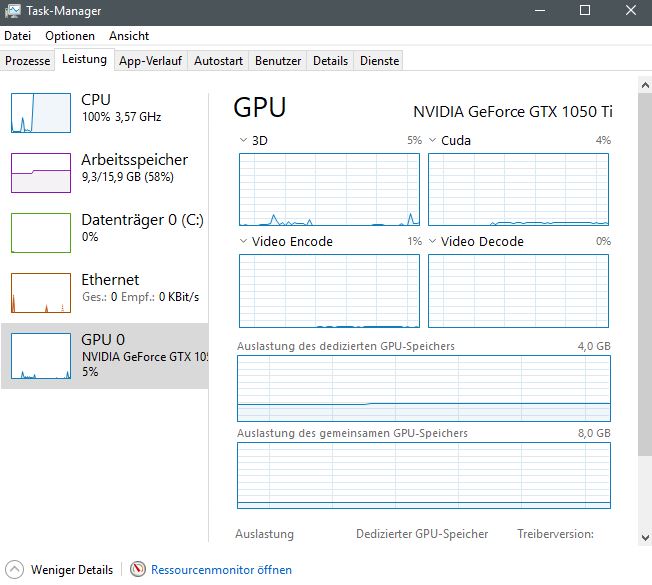Click the Weniger Details collapse arrow icon
The image size is (652, 585).
coord(15,570)
